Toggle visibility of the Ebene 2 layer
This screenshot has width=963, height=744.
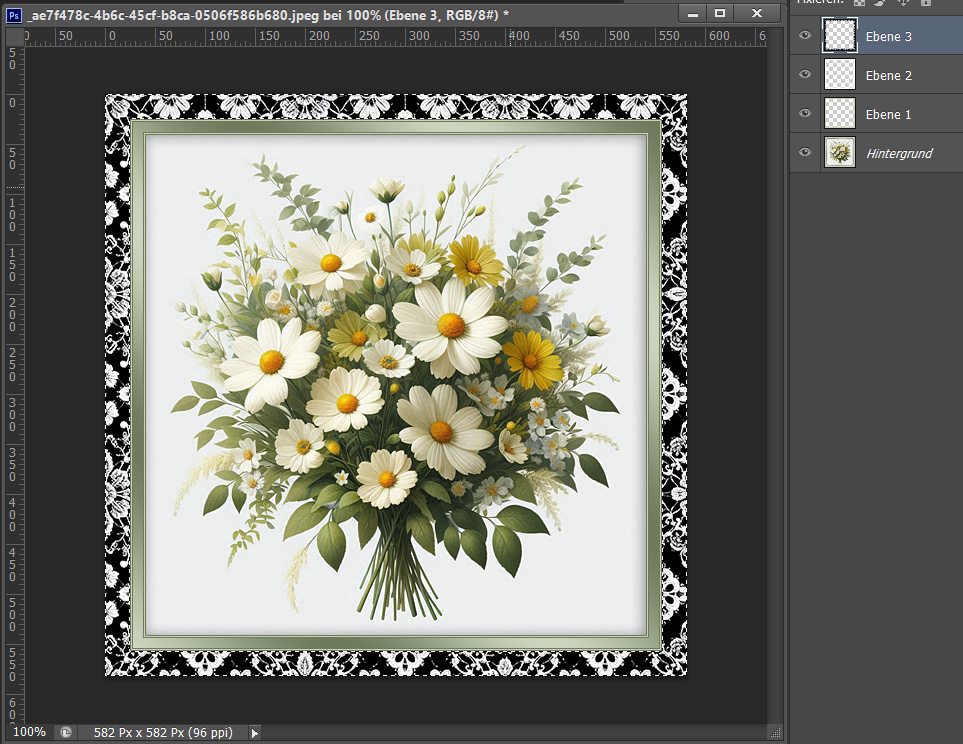805,74
